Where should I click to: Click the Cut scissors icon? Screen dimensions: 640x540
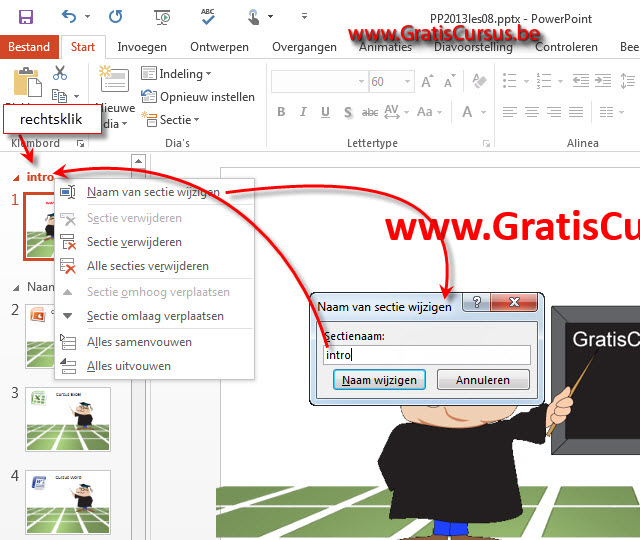[x=60, y=73]
